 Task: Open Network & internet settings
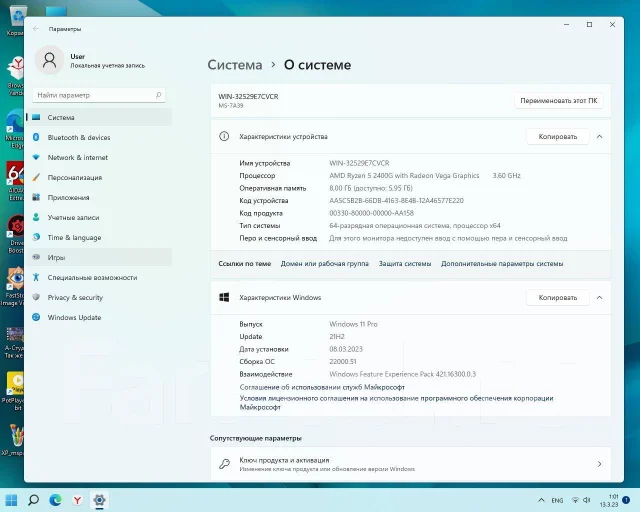click(x=99, y=157)
